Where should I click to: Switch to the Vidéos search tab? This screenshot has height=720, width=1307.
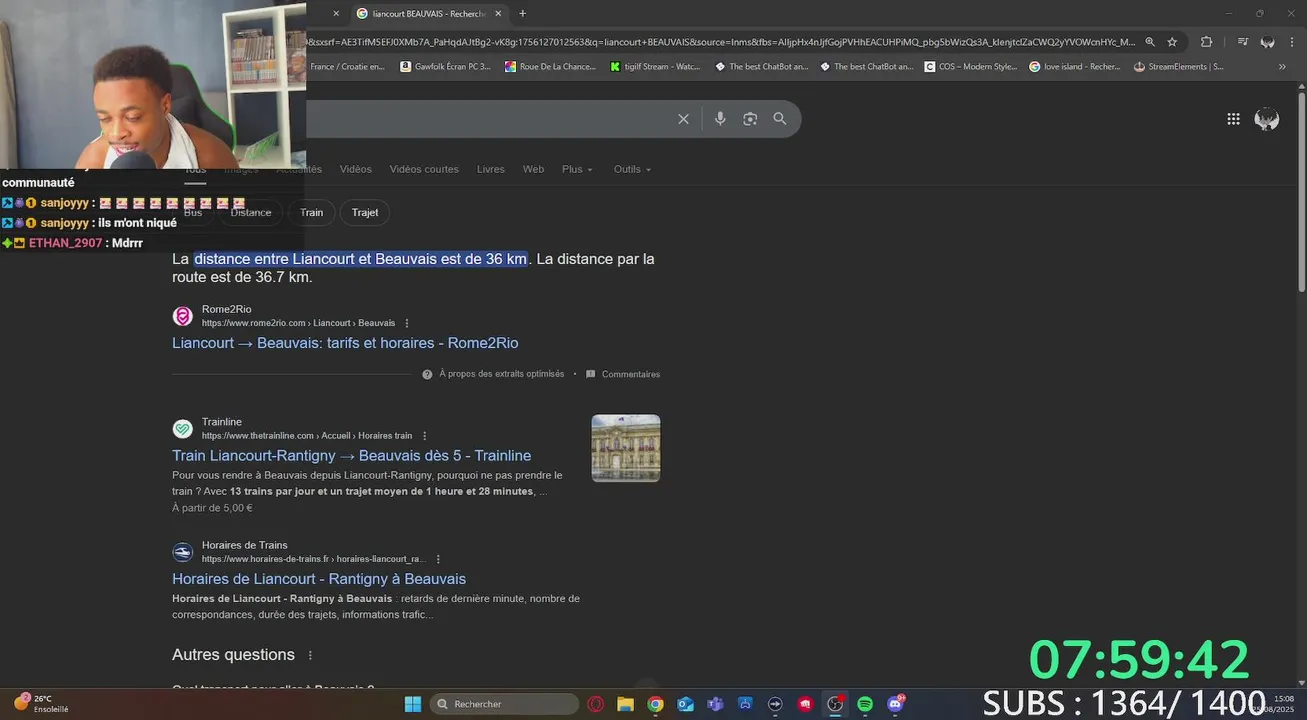355,169
